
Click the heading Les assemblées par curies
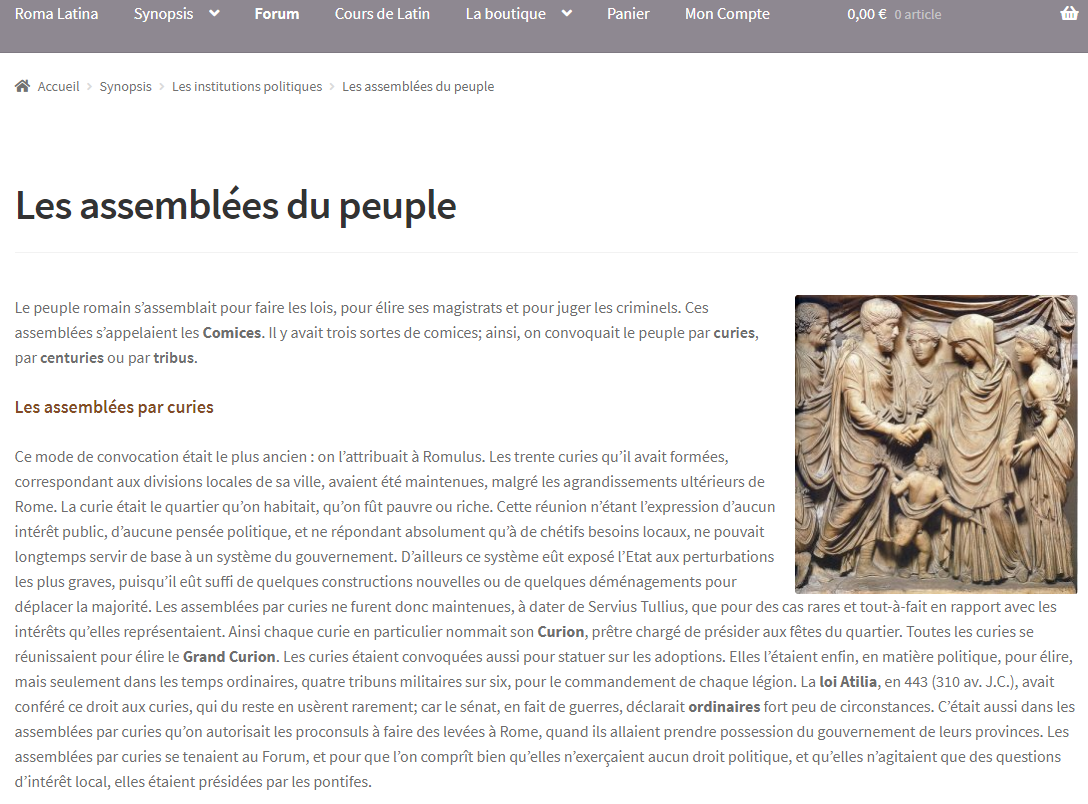[x=114, y=407]
